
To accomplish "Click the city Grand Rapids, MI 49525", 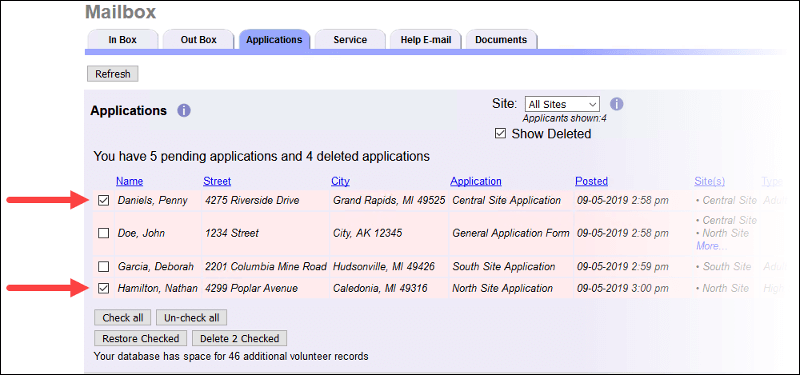I will 389,201.
